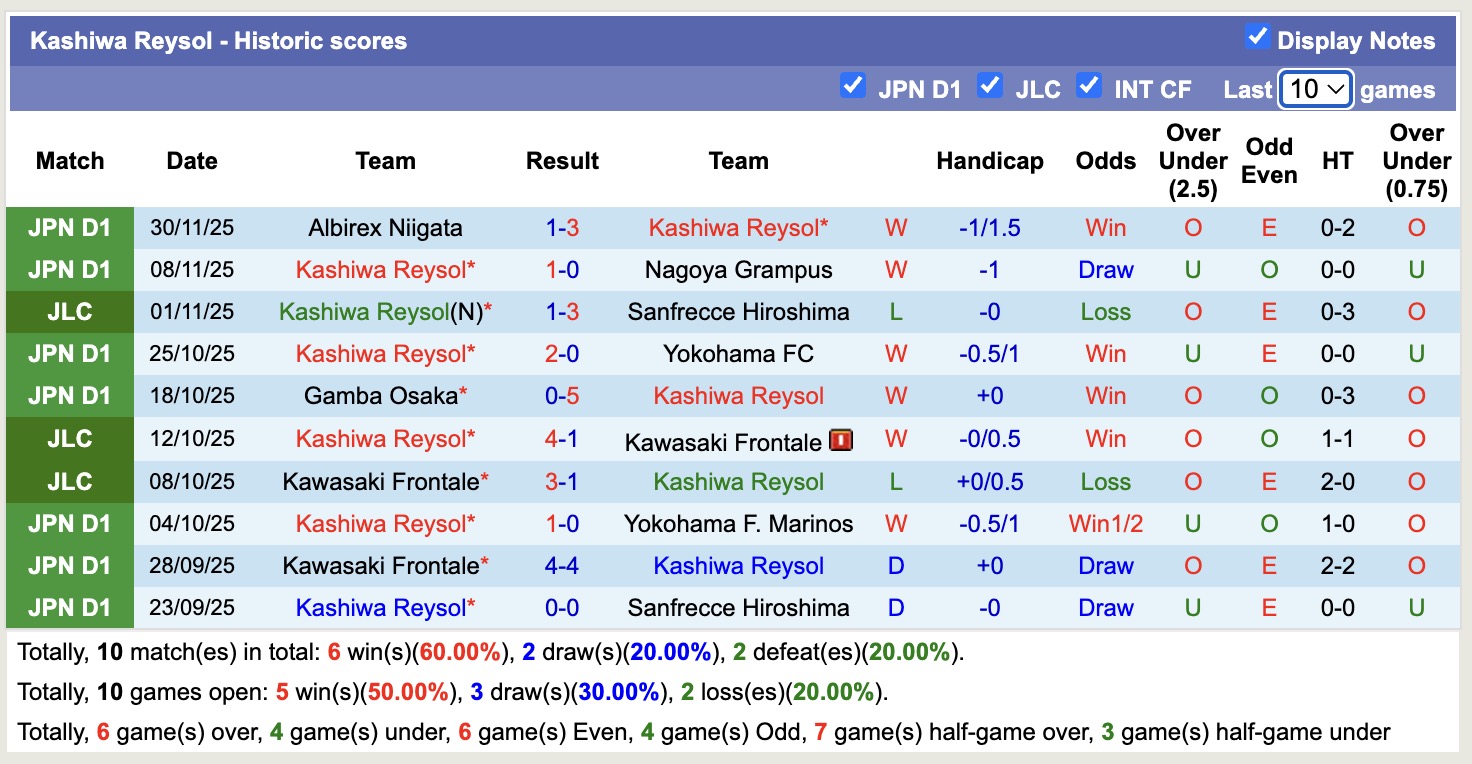The width and height of the screenshot is (1472, 764).
Task: Click the Nagoya Grampus team link
Action: pyautogui.click(x=739, y=269)
